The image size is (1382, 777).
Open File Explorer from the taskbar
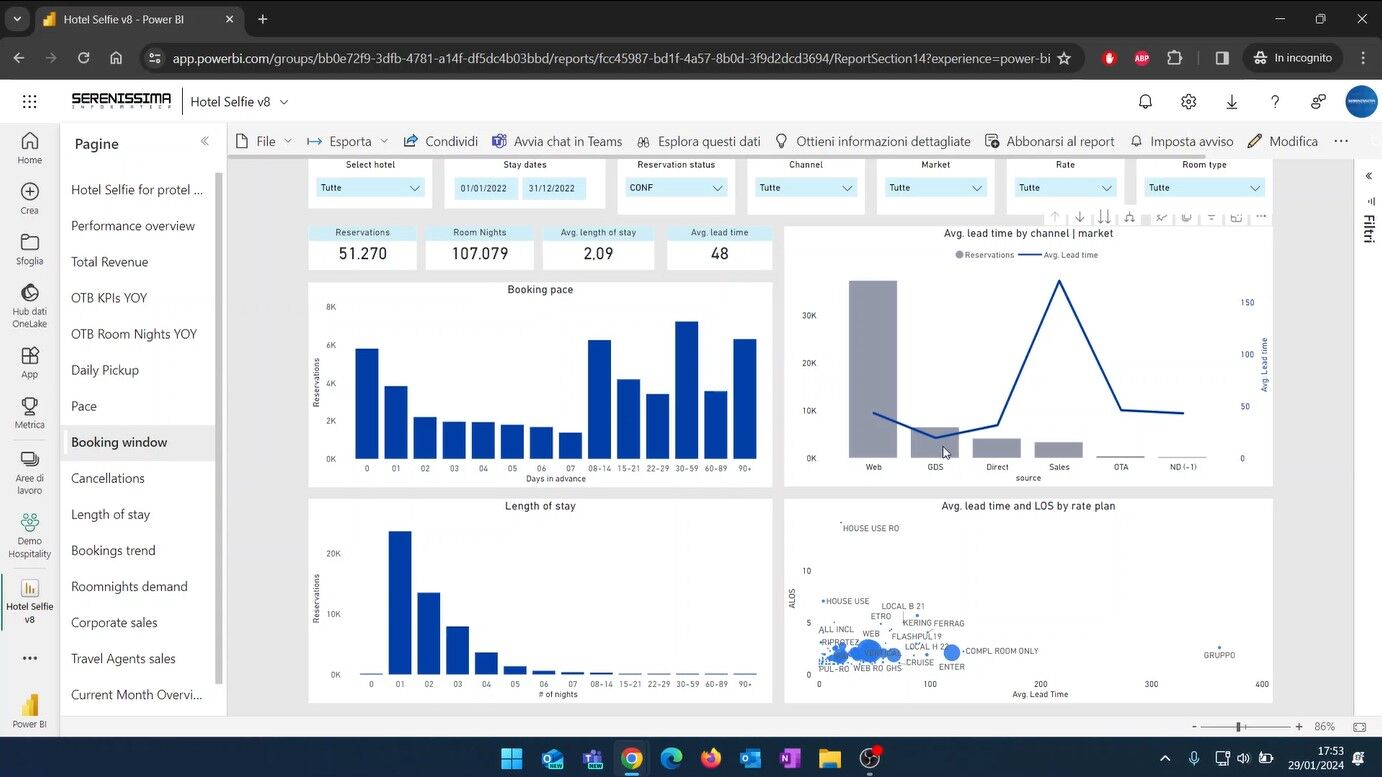[x=829, y=759]
